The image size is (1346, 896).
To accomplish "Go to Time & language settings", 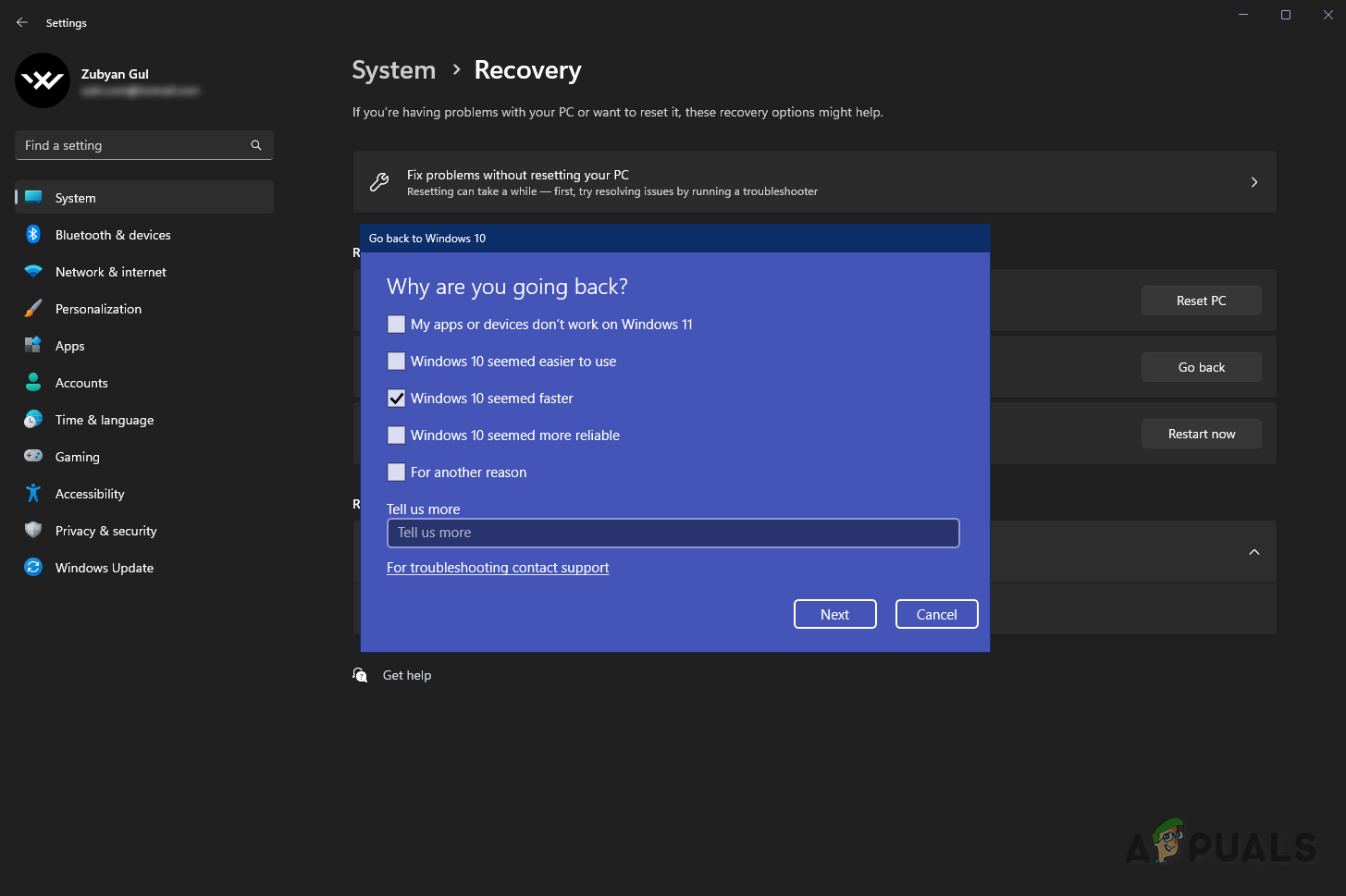I will [x=104, y=420].
